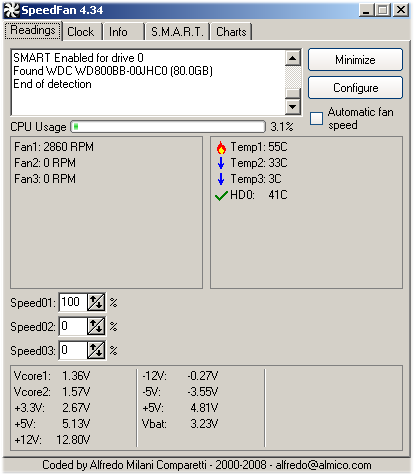
Task: Click the Fan3: 0 RPM reading
Action: [45, 179]
